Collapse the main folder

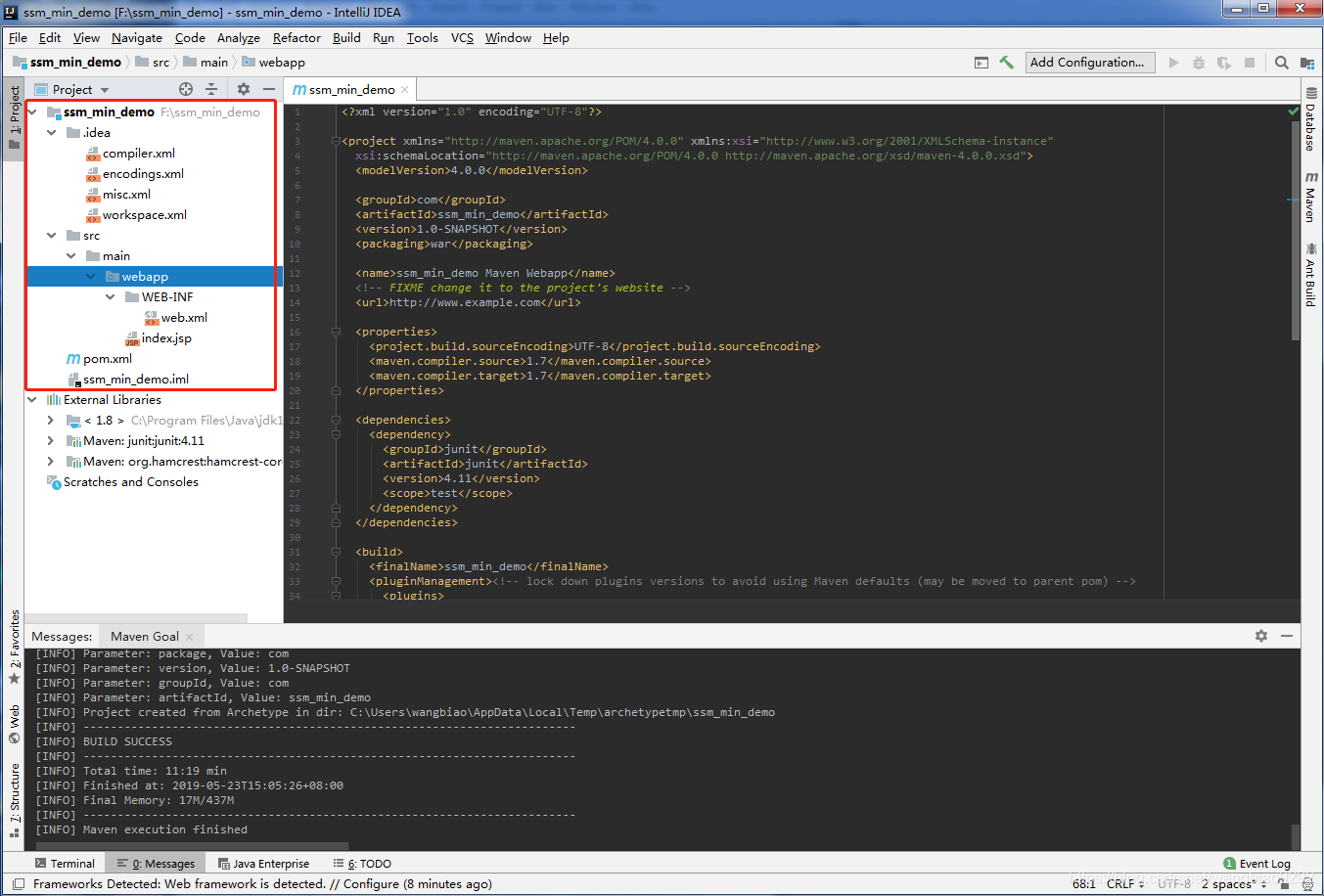click(71, 255)
